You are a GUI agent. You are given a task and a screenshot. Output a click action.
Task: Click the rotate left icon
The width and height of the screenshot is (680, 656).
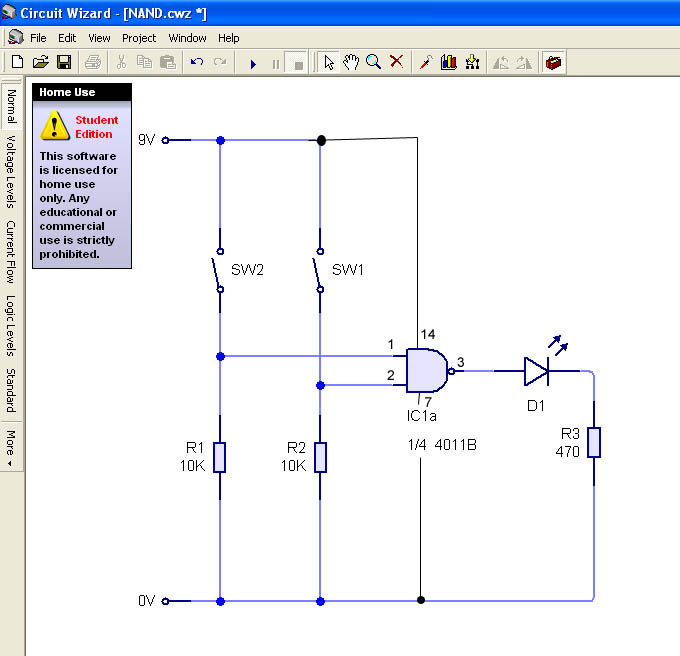pos(501,63)
